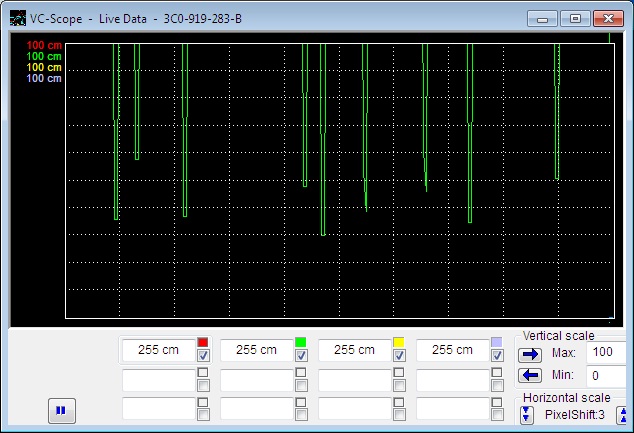Screen dimensions: 634x433
Task: Click the stepper right of PixelShift:3
Action: click(621, 414)
